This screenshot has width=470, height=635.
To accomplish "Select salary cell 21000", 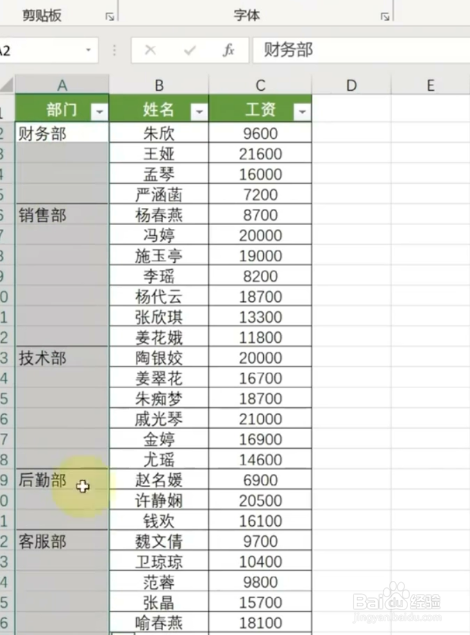I will [x=260, y=418].
